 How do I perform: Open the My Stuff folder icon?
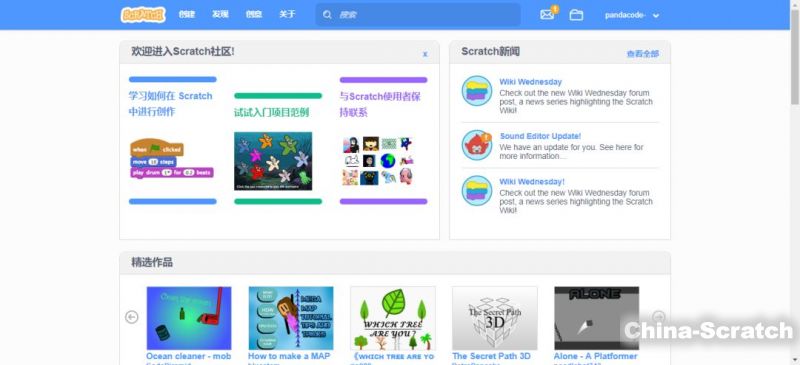(576, 15)
